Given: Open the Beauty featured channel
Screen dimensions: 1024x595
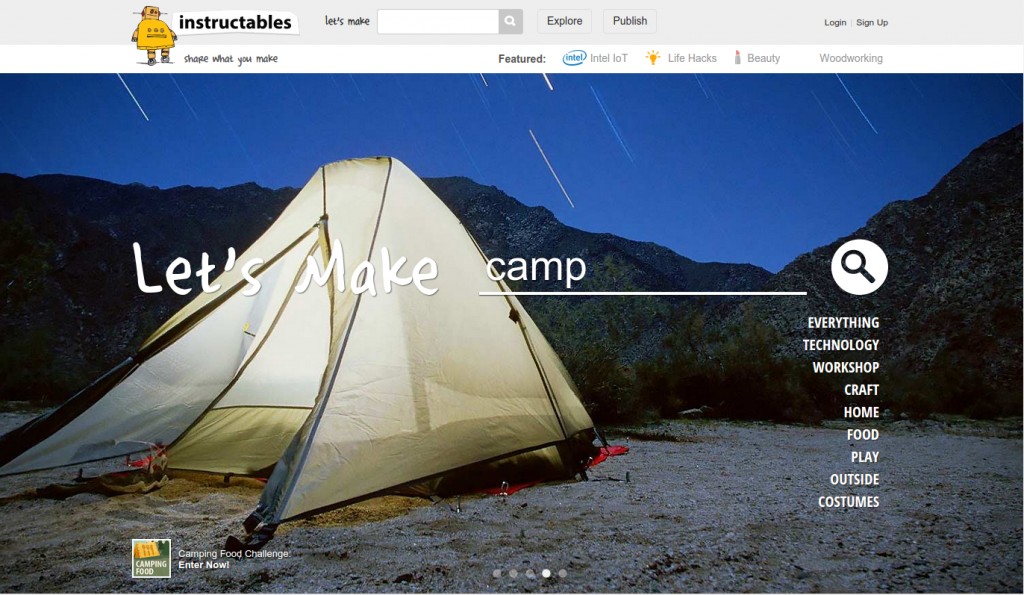Looking at the screenshot, I should [x=756, y=58].
